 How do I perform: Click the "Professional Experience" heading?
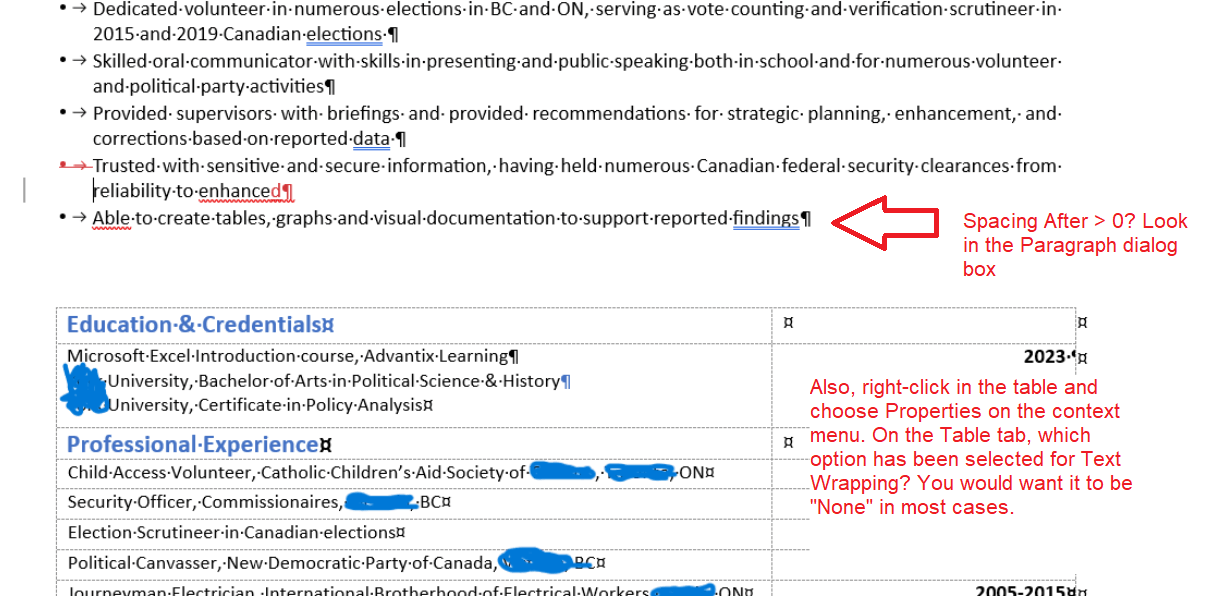(x=199, y=444)
